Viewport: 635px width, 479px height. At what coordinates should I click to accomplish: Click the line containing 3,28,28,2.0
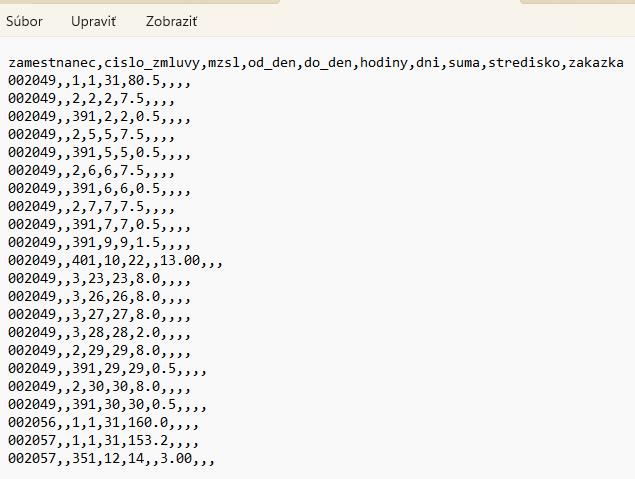point(98,333)
